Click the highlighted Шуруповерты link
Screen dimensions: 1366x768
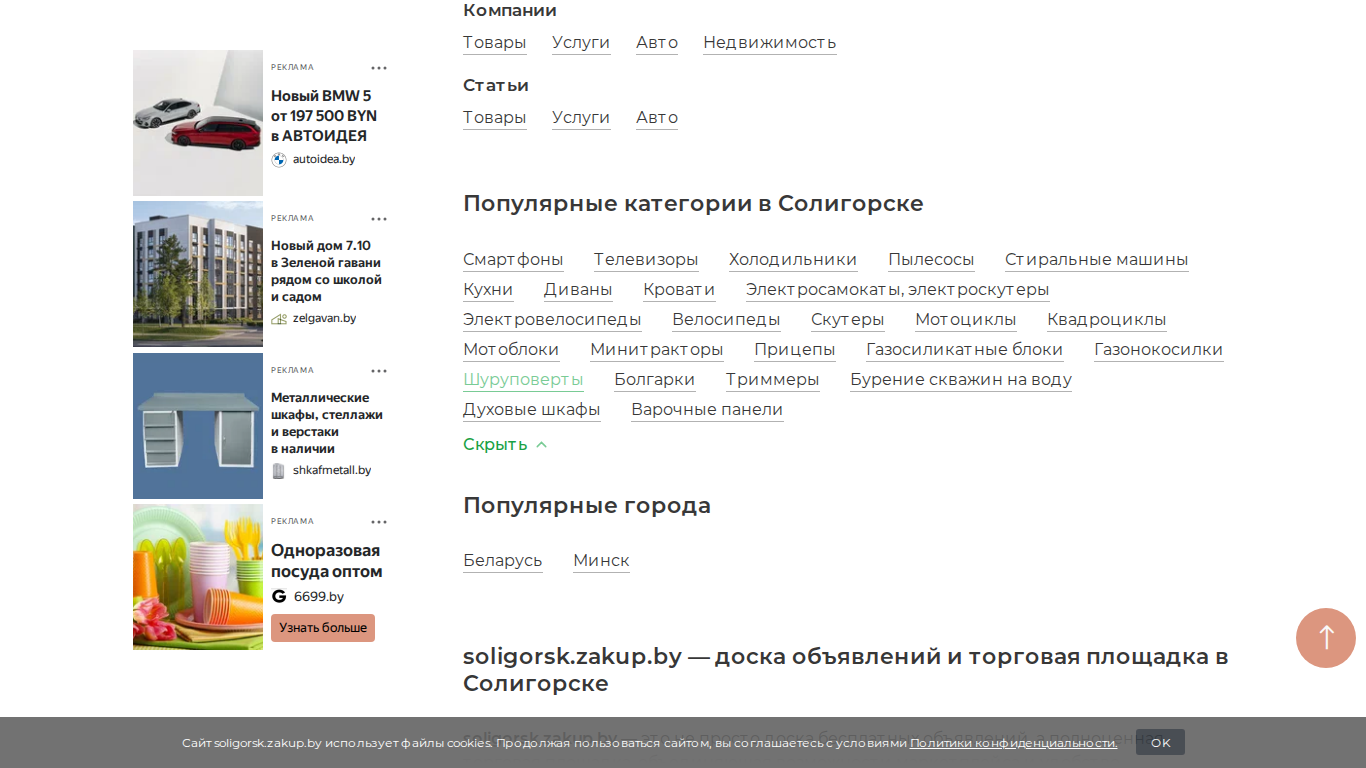coord(523,379)
